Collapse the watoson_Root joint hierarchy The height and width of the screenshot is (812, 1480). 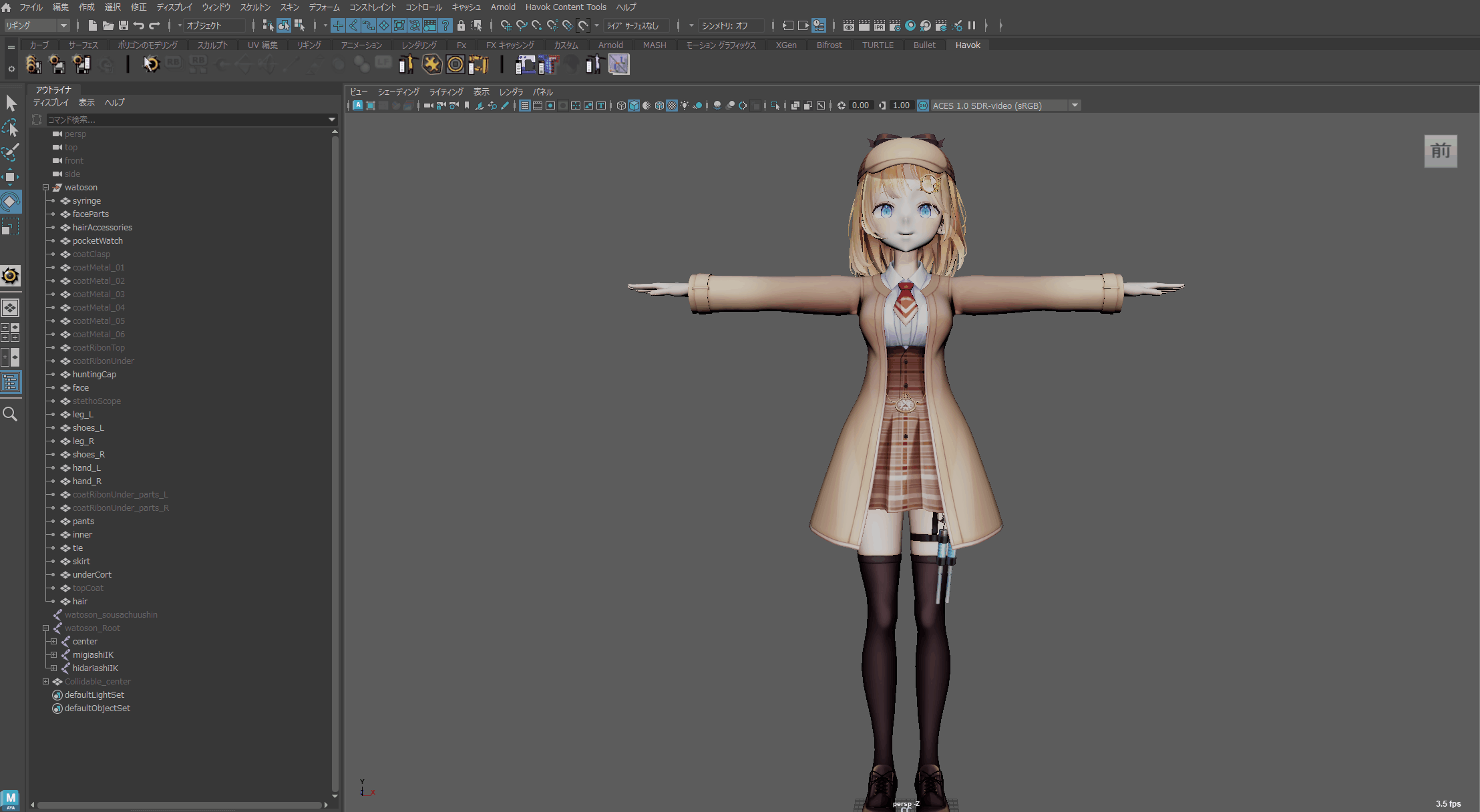coord(45,628)
